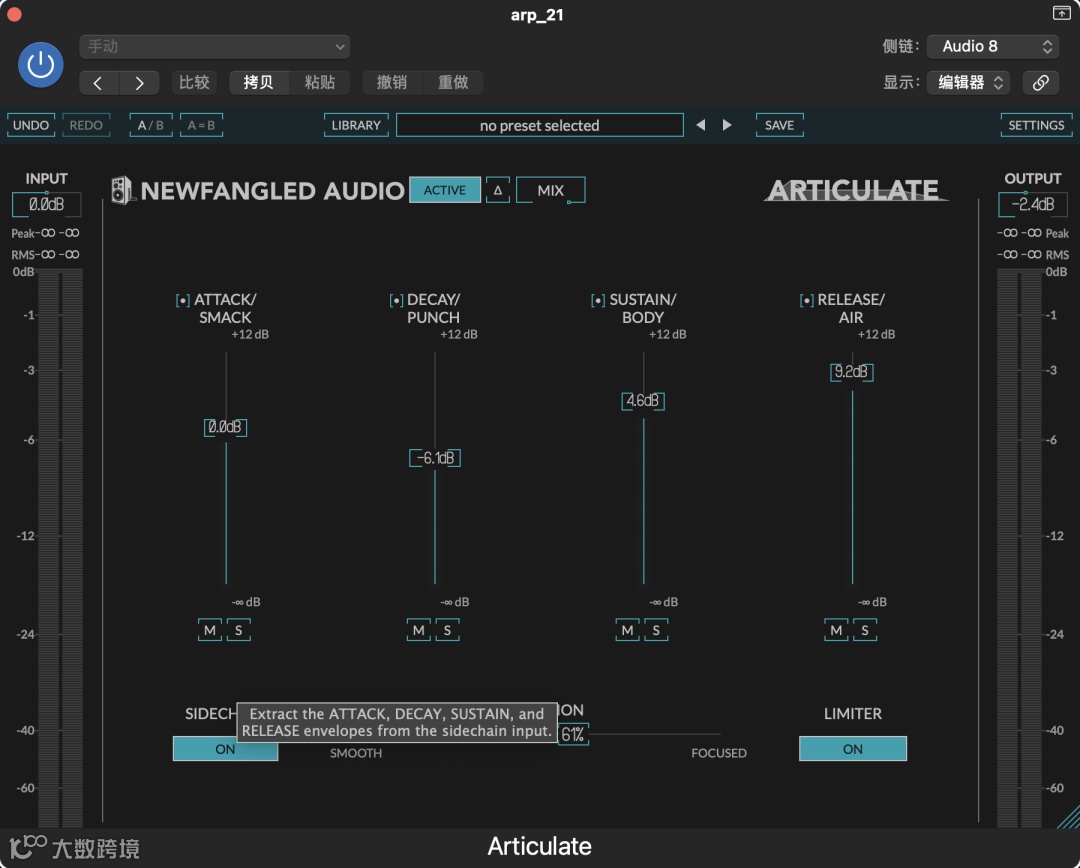
Task: Go to previous preset with left chevron
Action: (98, 83)
